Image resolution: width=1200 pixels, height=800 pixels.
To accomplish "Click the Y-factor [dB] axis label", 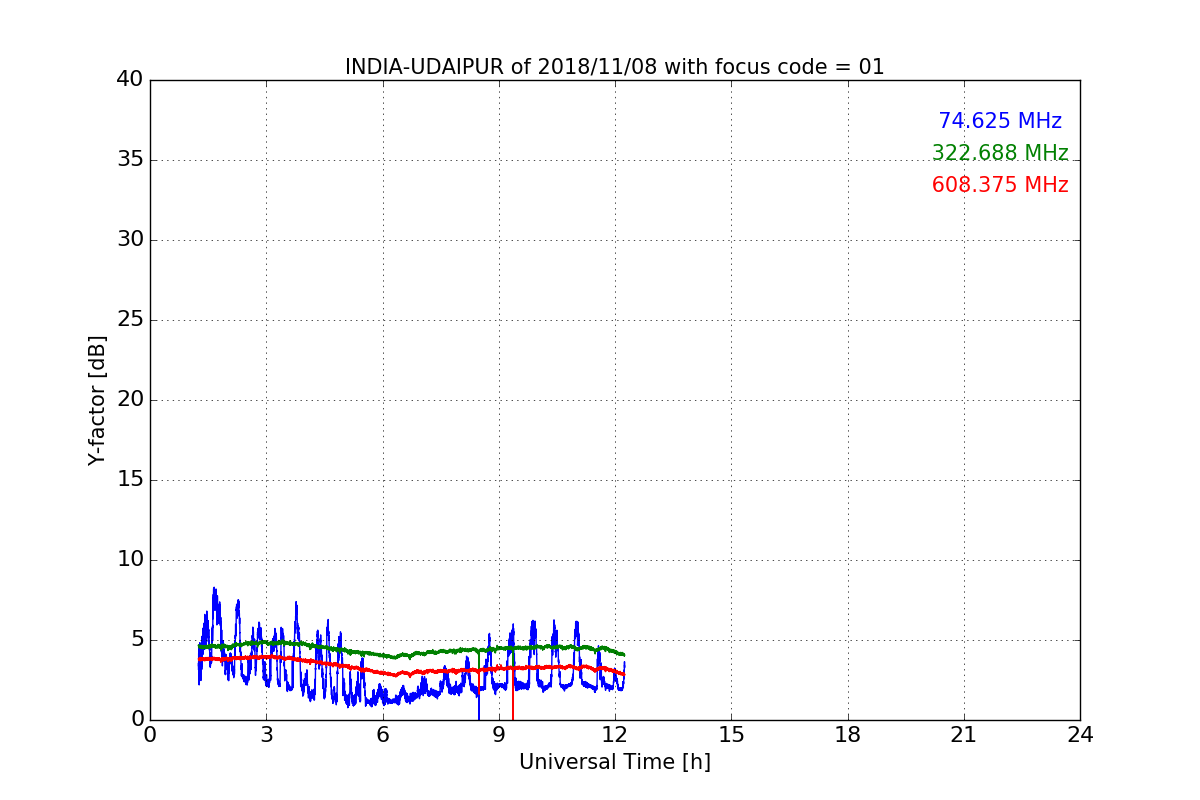I will (97, 400).
